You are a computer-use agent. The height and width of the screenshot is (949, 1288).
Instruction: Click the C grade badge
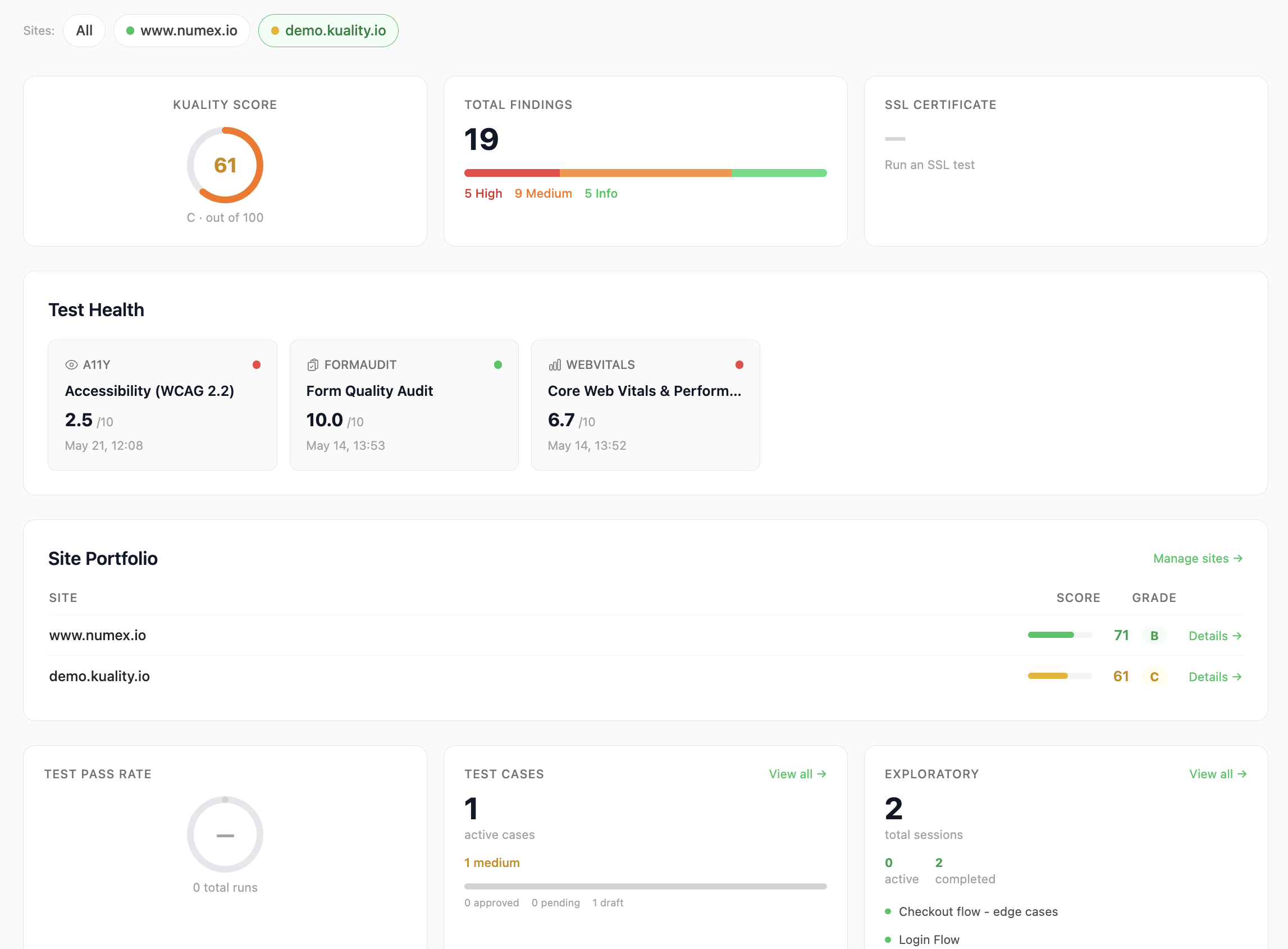tap(1154, 677)
